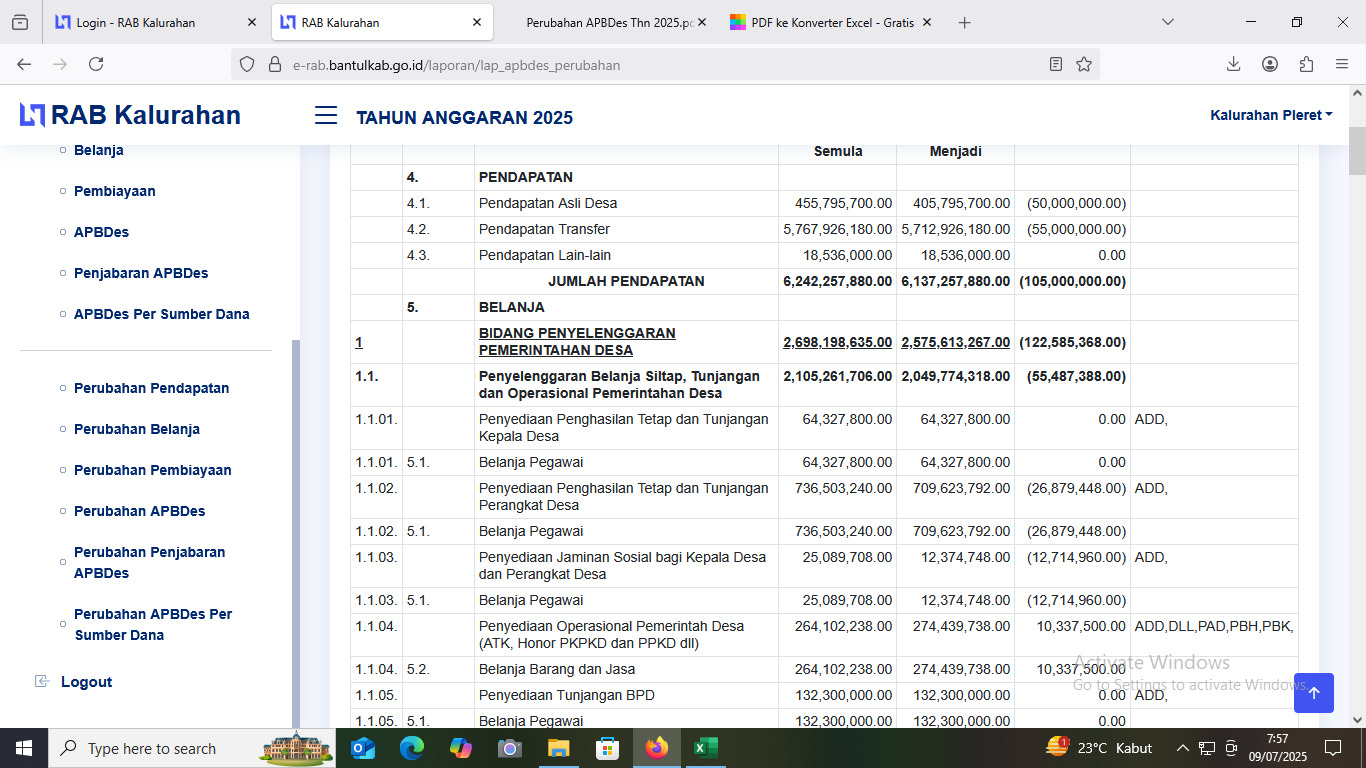Viewport: 1366px width, 768px height.
Task: Click the page vertical scrollbar thumb
Action: [x=1357, y=152]
